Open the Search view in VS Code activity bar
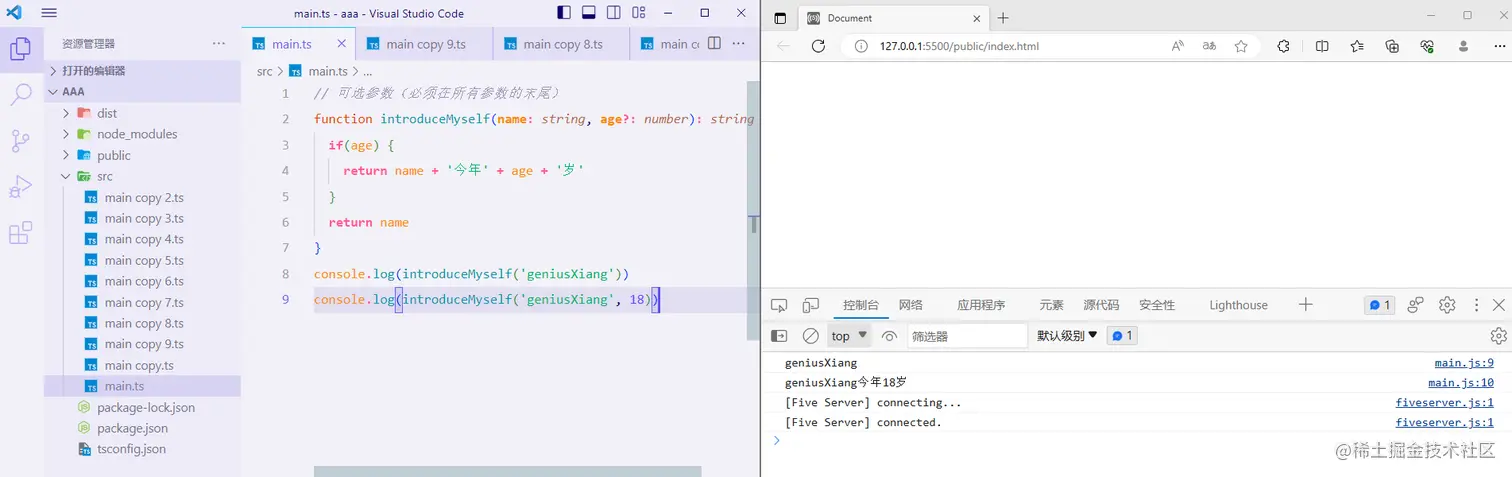The height and width of the screenshot is (477, 1512). pyautogui.click(x=20, y=95)
